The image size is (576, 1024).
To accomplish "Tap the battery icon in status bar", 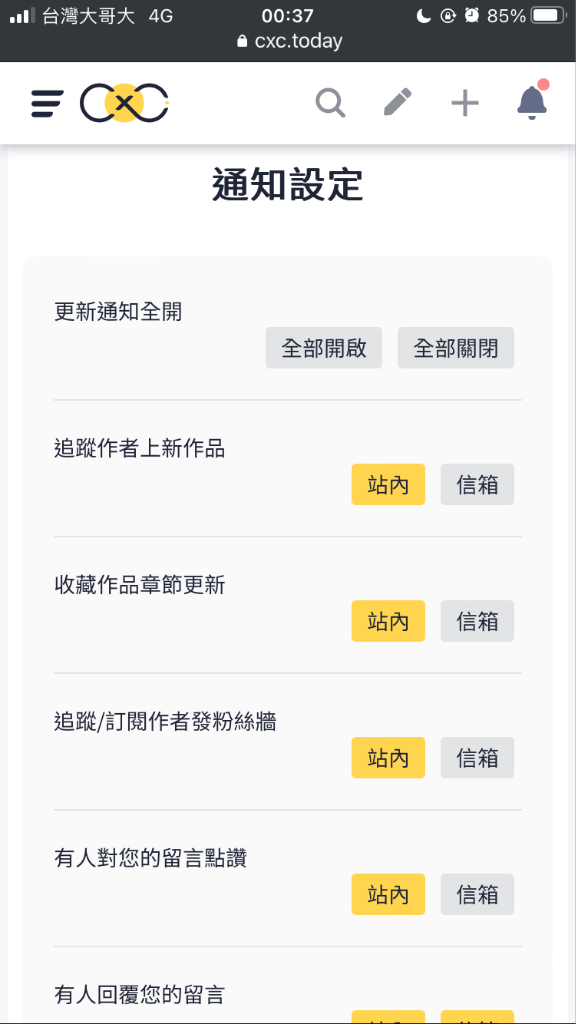I will [549, 16].
